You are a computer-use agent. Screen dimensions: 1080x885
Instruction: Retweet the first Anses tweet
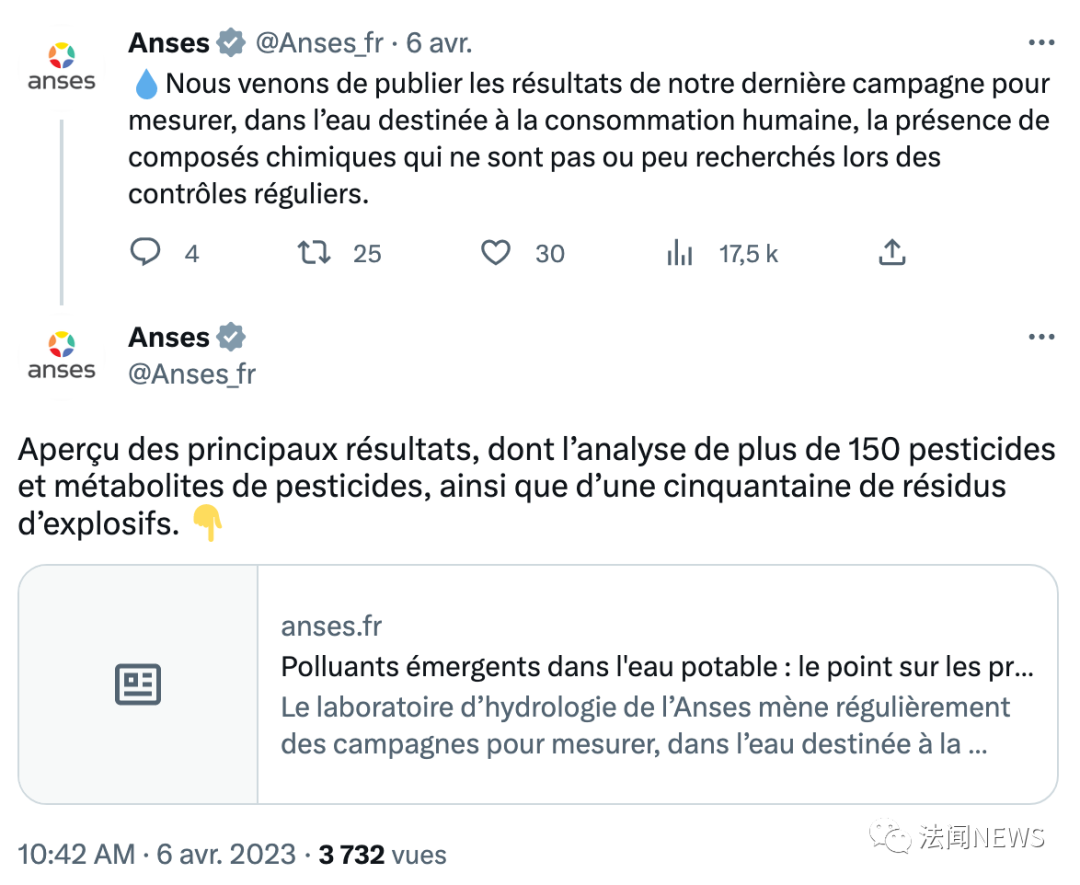click(315, 253)
